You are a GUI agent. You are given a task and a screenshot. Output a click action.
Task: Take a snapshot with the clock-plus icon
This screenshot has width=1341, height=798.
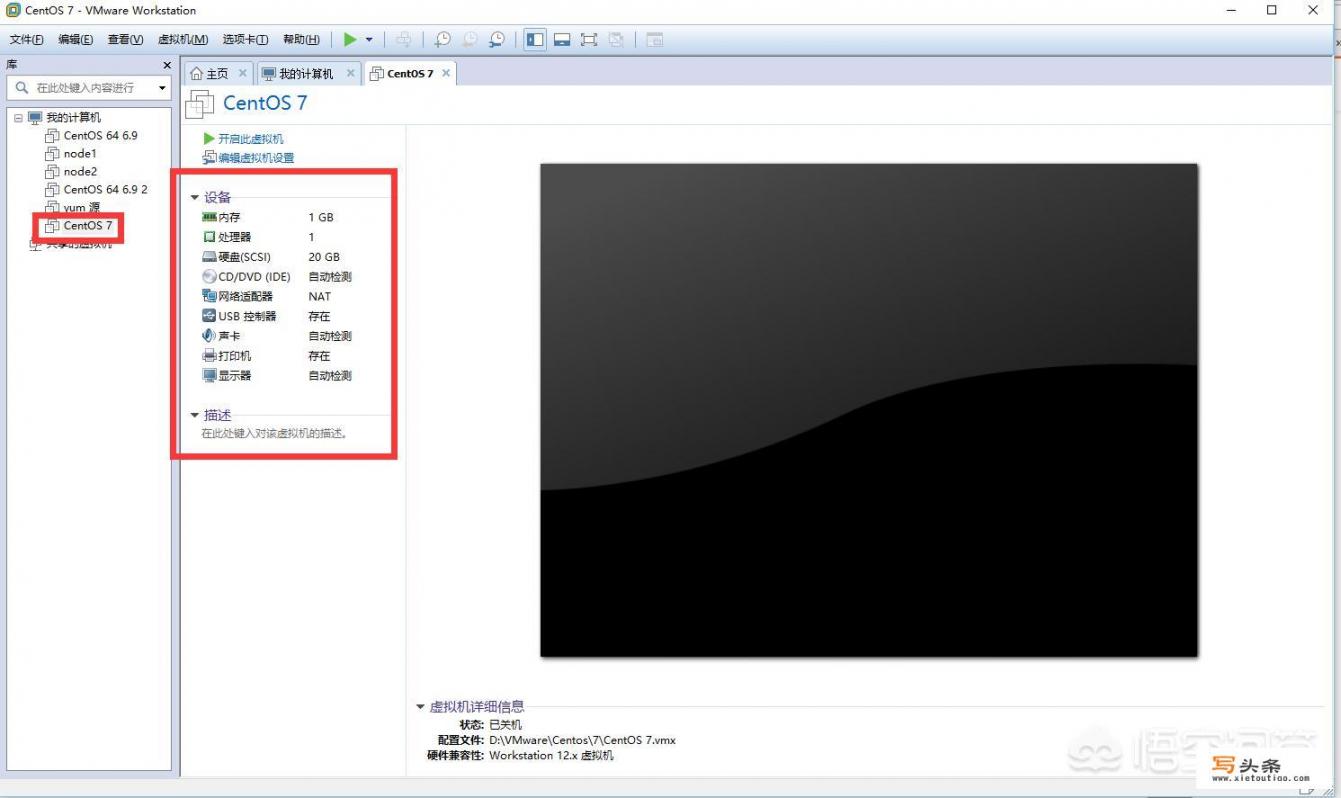443,40
